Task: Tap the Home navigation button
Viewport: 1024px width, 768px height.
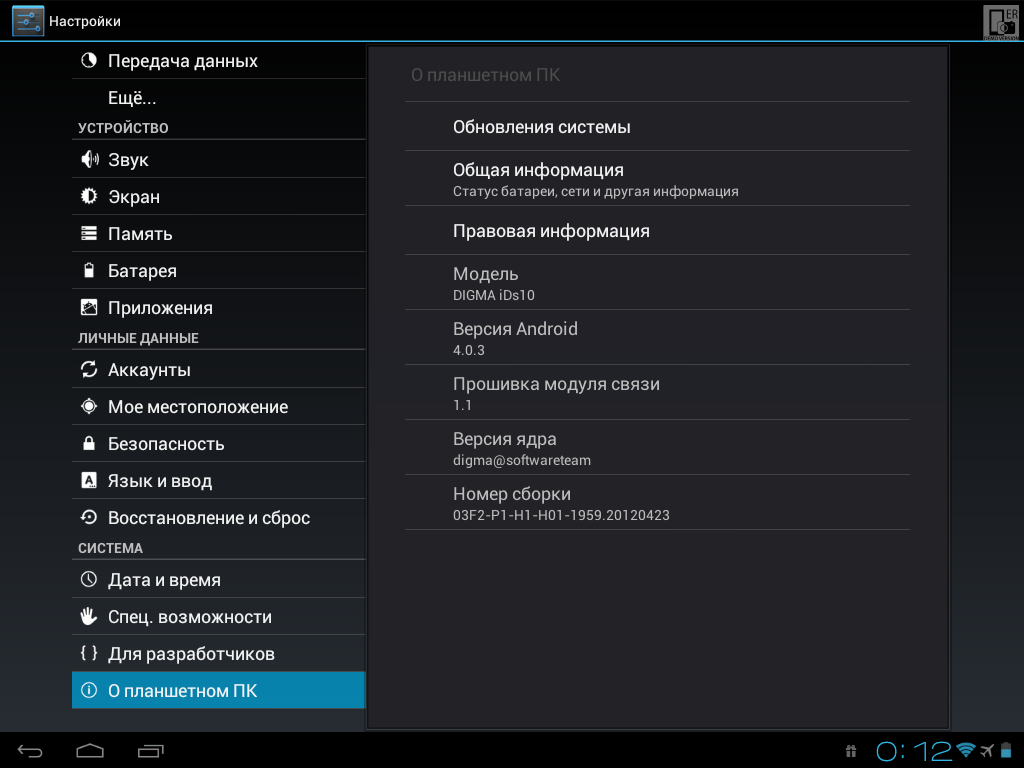Action: click(x=90, y=751)
